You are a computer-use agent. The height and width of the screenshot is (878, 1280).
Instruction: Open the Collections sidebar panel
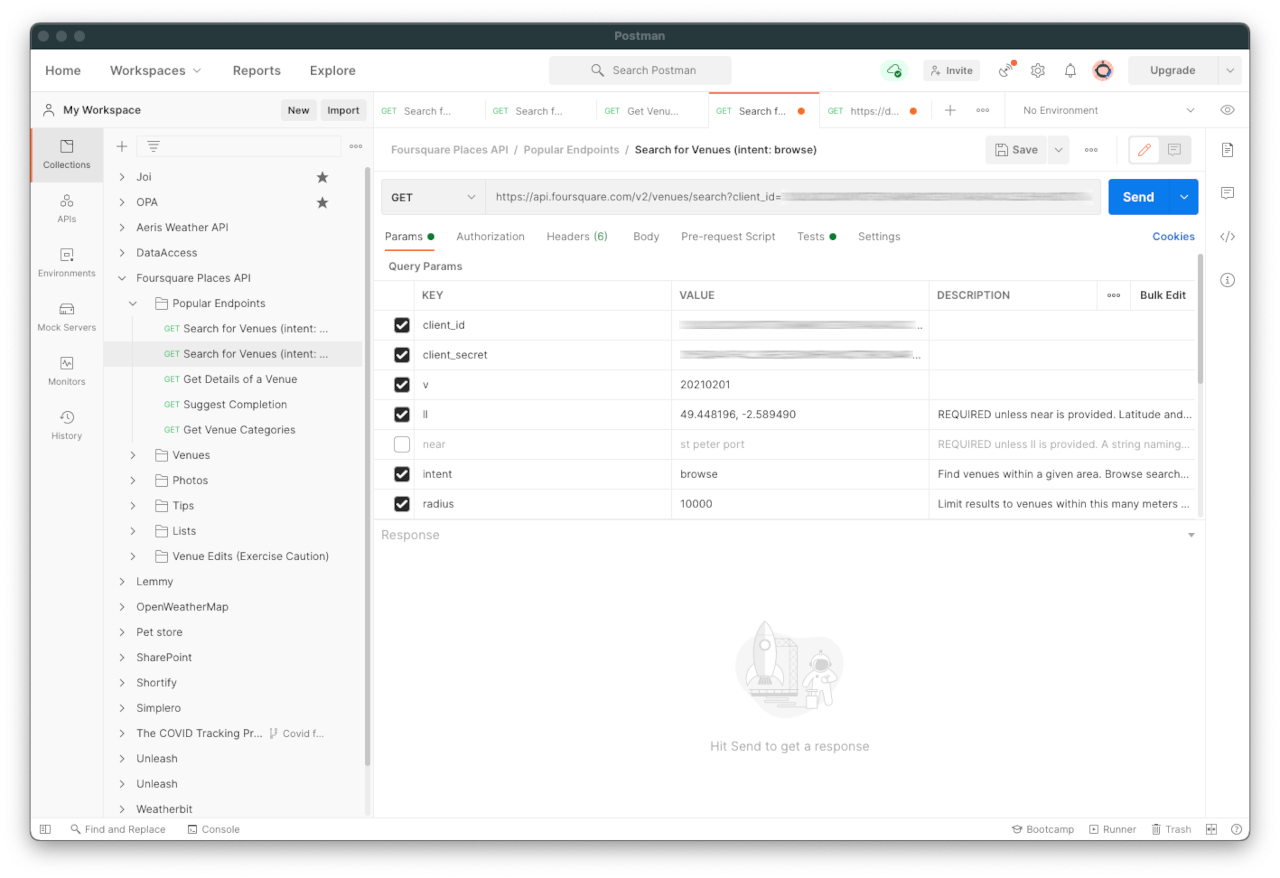tap(67, 154)
